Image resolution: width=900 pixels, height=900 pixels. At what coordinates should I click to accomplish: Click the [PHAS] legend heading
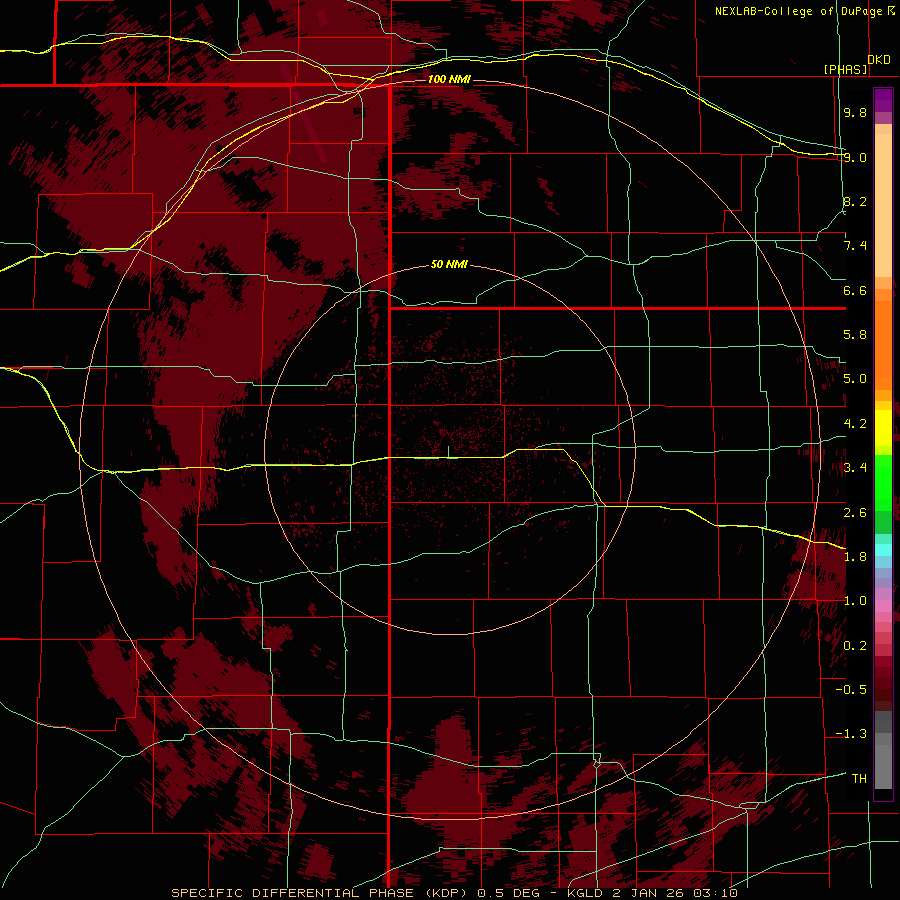[845, 70]
